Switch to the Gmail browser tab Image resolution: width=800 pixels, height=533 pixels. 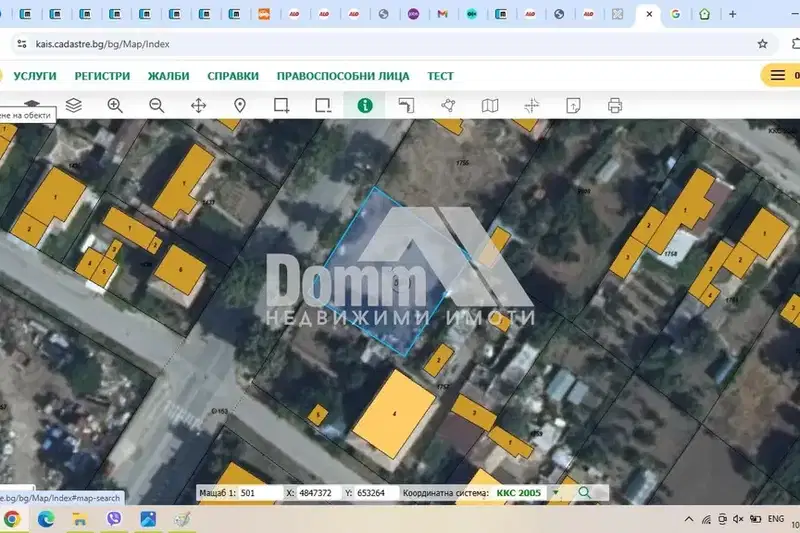(x=442, y=14)
